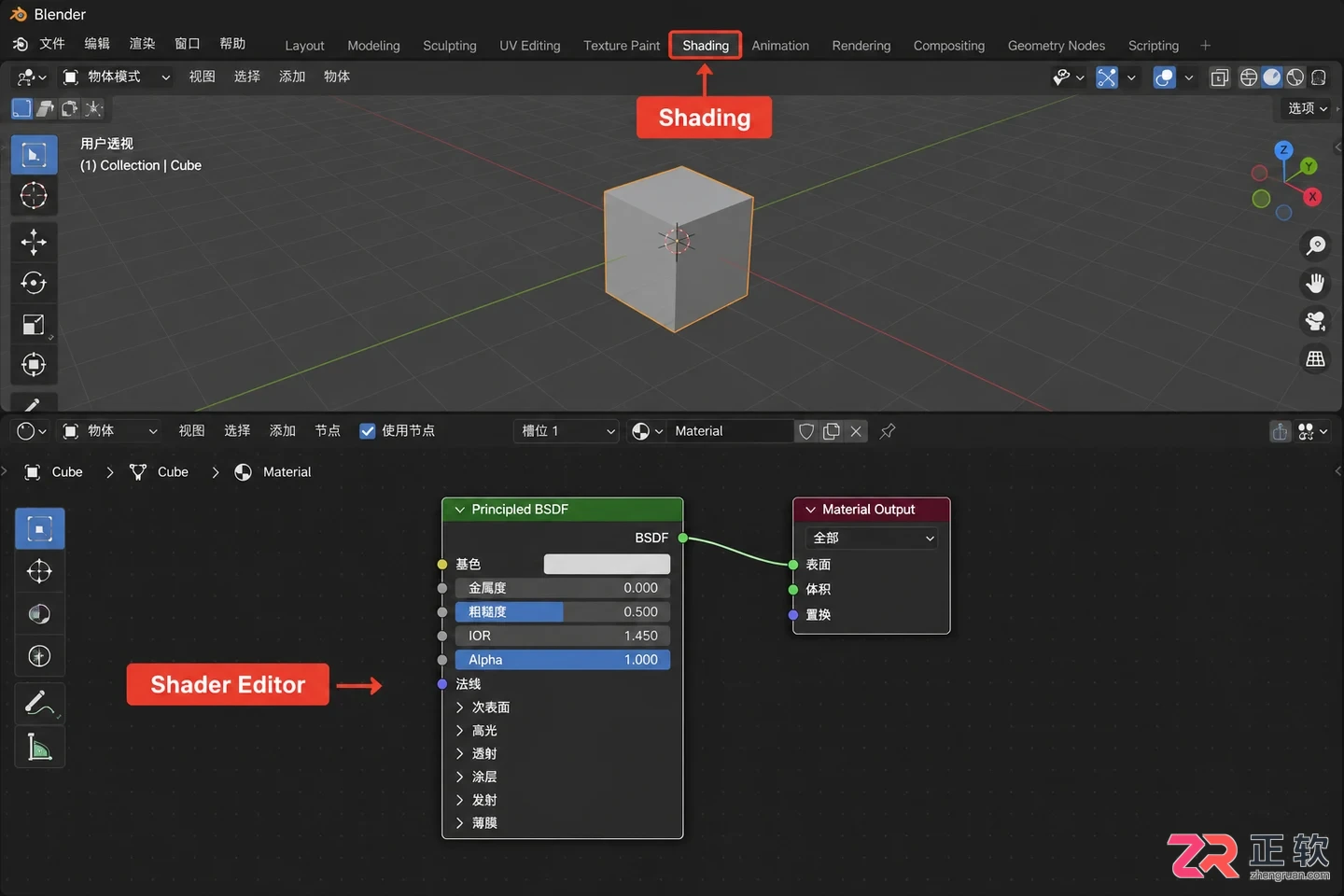Open the 槽位 1 slot dropdown
The width and height of the screenshot is (1344, 896).
pos(567,431)
